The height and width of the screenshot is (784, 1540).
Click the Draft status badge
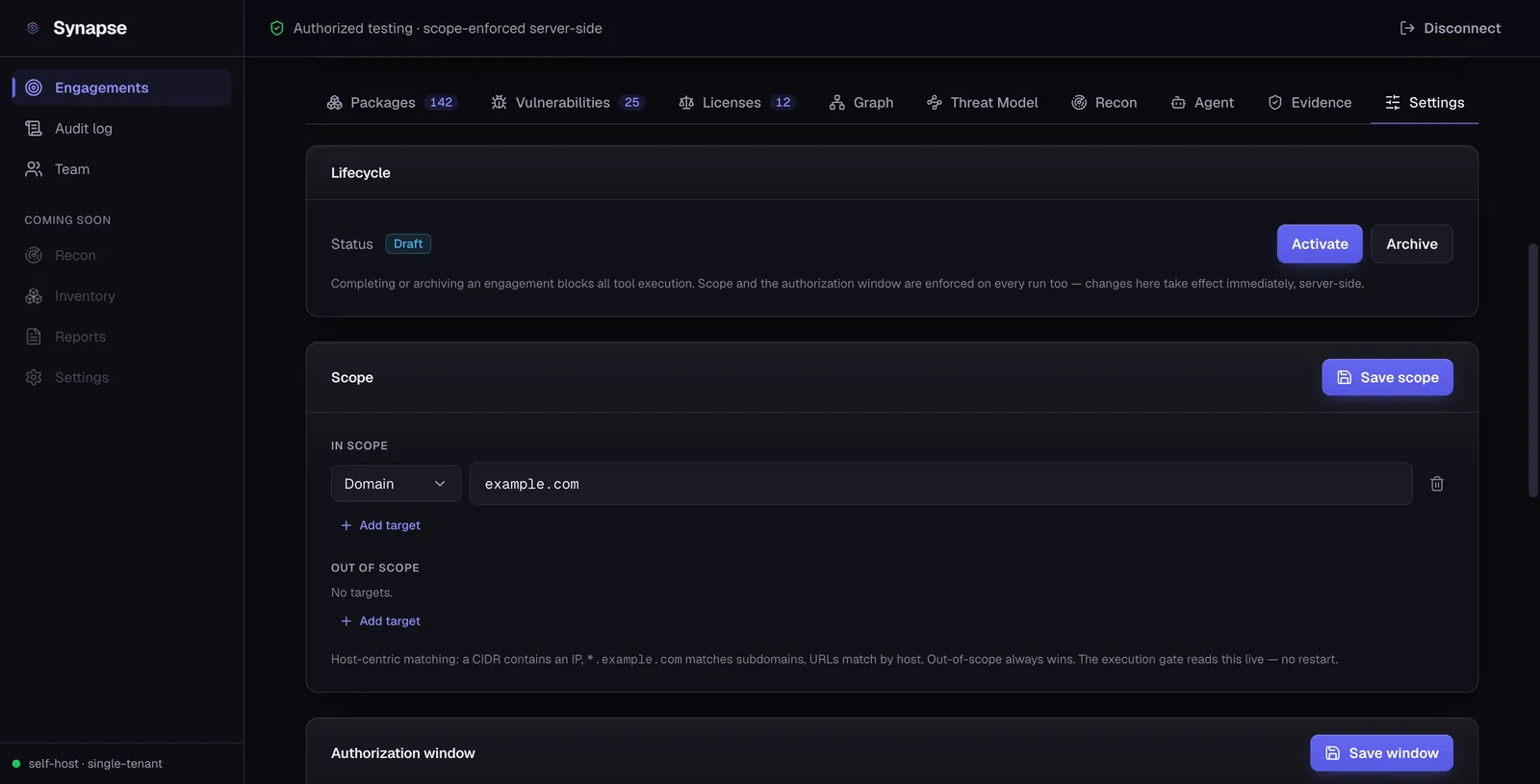[408, 244]
